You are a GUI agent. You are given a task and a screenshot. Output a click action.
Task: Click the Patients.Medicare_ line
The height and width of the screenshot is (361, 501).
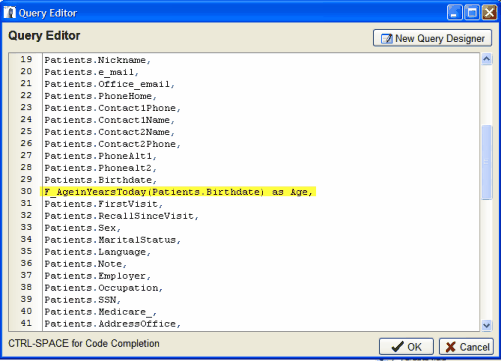(x=100, y=312)
